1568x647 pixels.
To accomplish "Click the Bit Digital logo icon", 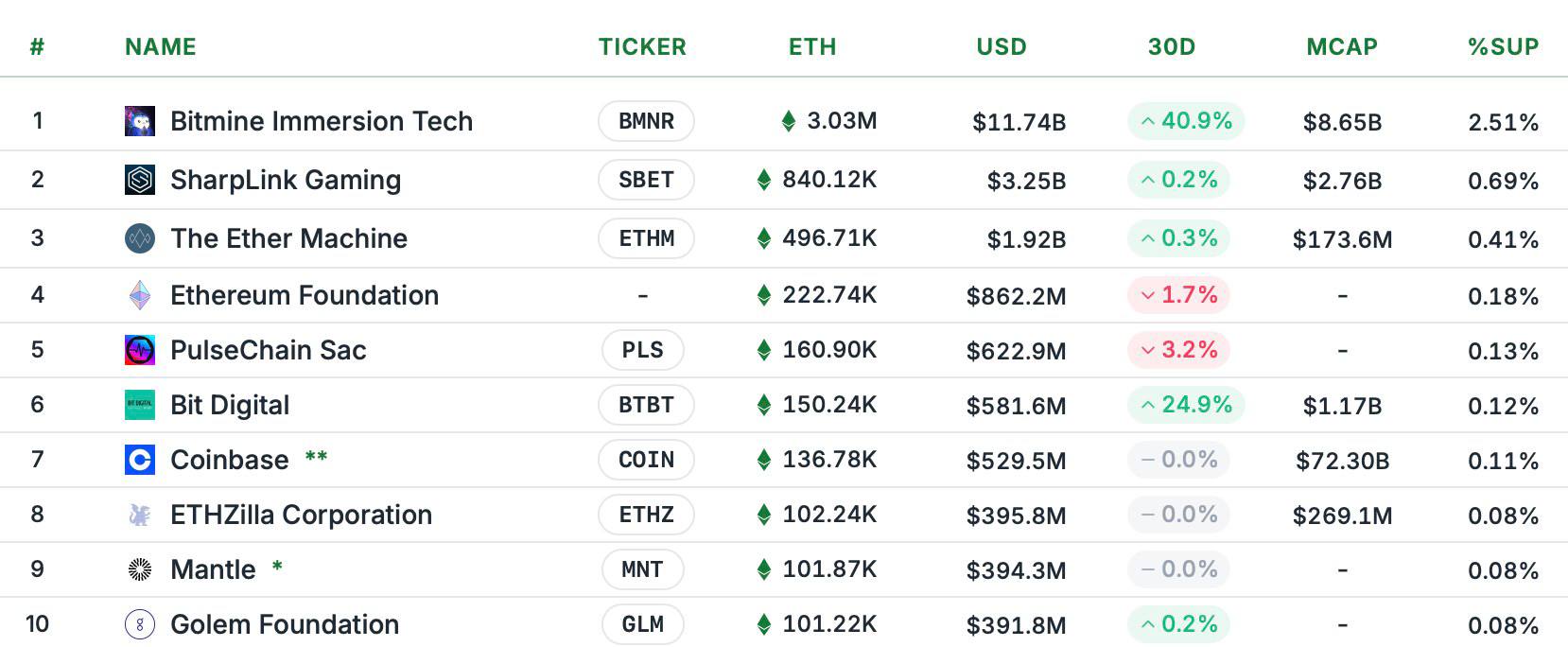I will coord(140,405).
